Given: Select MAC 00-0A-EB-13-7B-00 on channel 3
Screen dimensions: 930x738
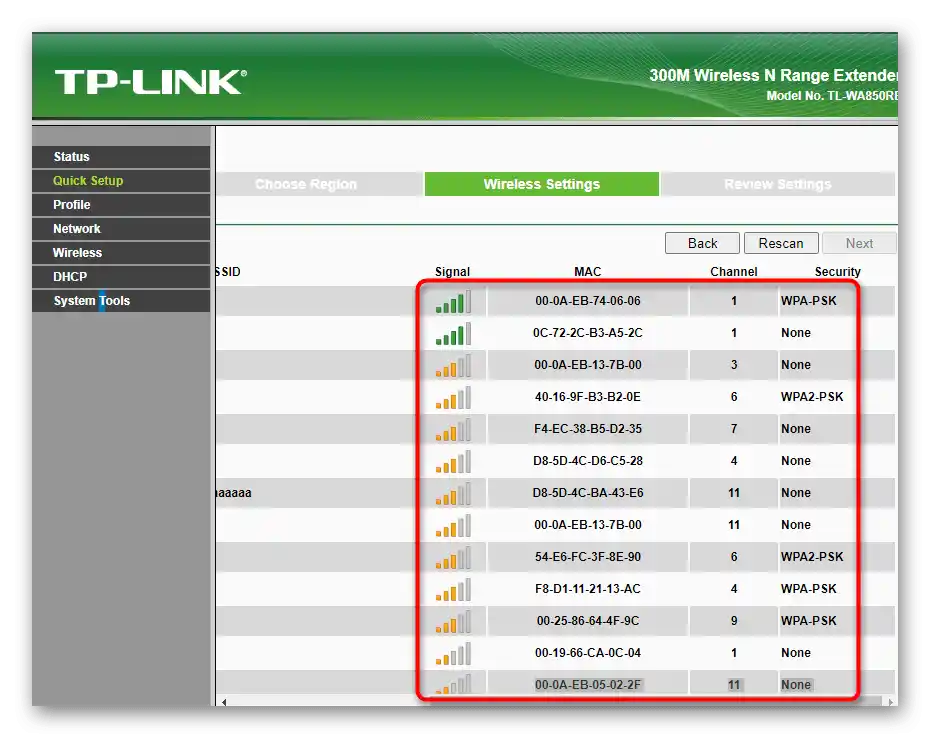Looking at the screenshot, I should (588, 365).
